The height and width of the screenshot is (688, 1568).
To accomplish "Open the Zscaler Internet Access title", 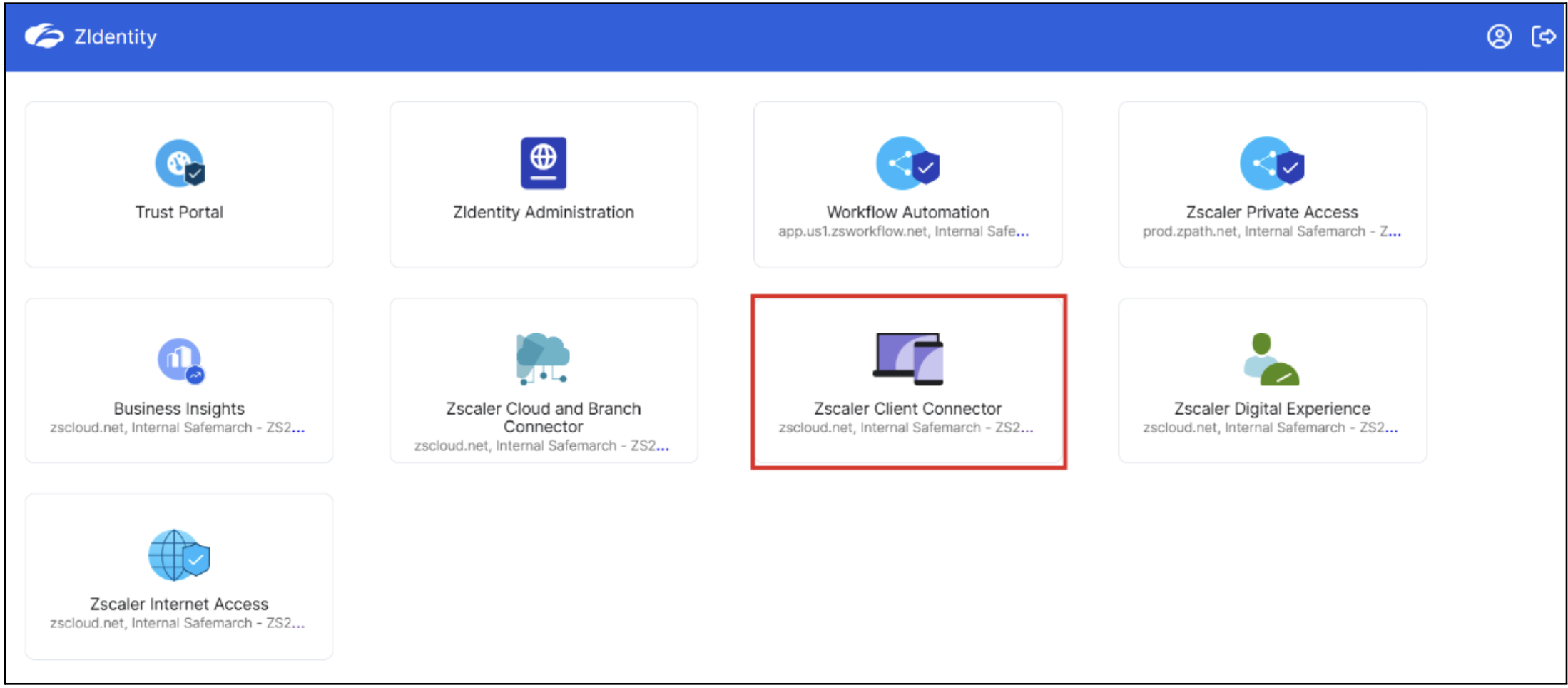I will pyautogui.click(x=179, y=604).
